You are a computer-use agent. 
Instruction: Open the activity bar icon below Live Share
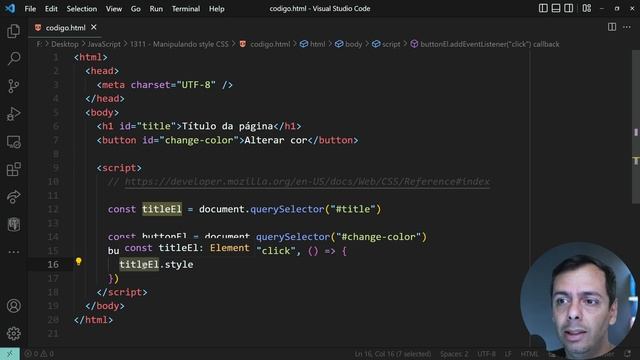(13, 224)
